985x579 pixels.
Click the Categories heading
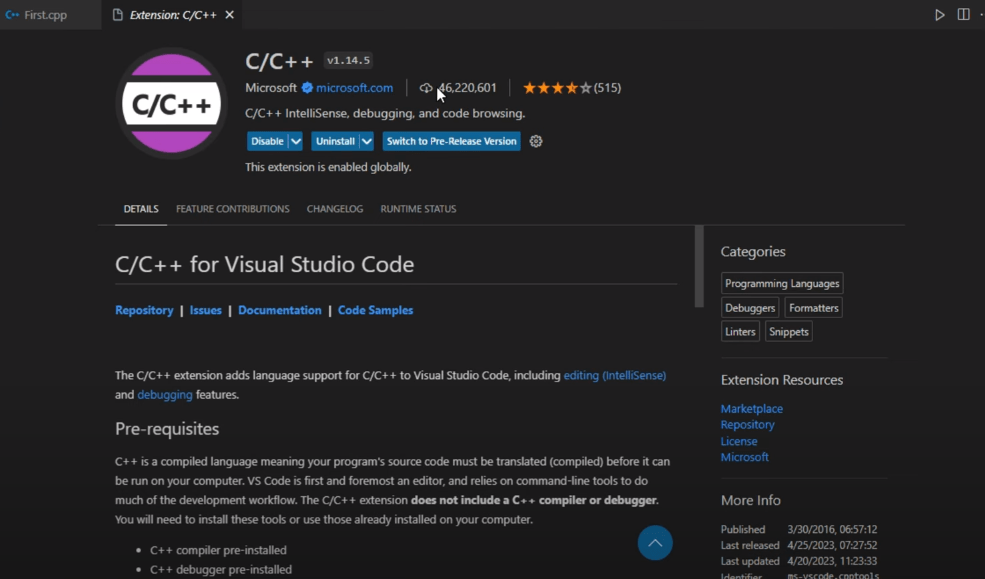pyautogui.click(x=753, y=252)
